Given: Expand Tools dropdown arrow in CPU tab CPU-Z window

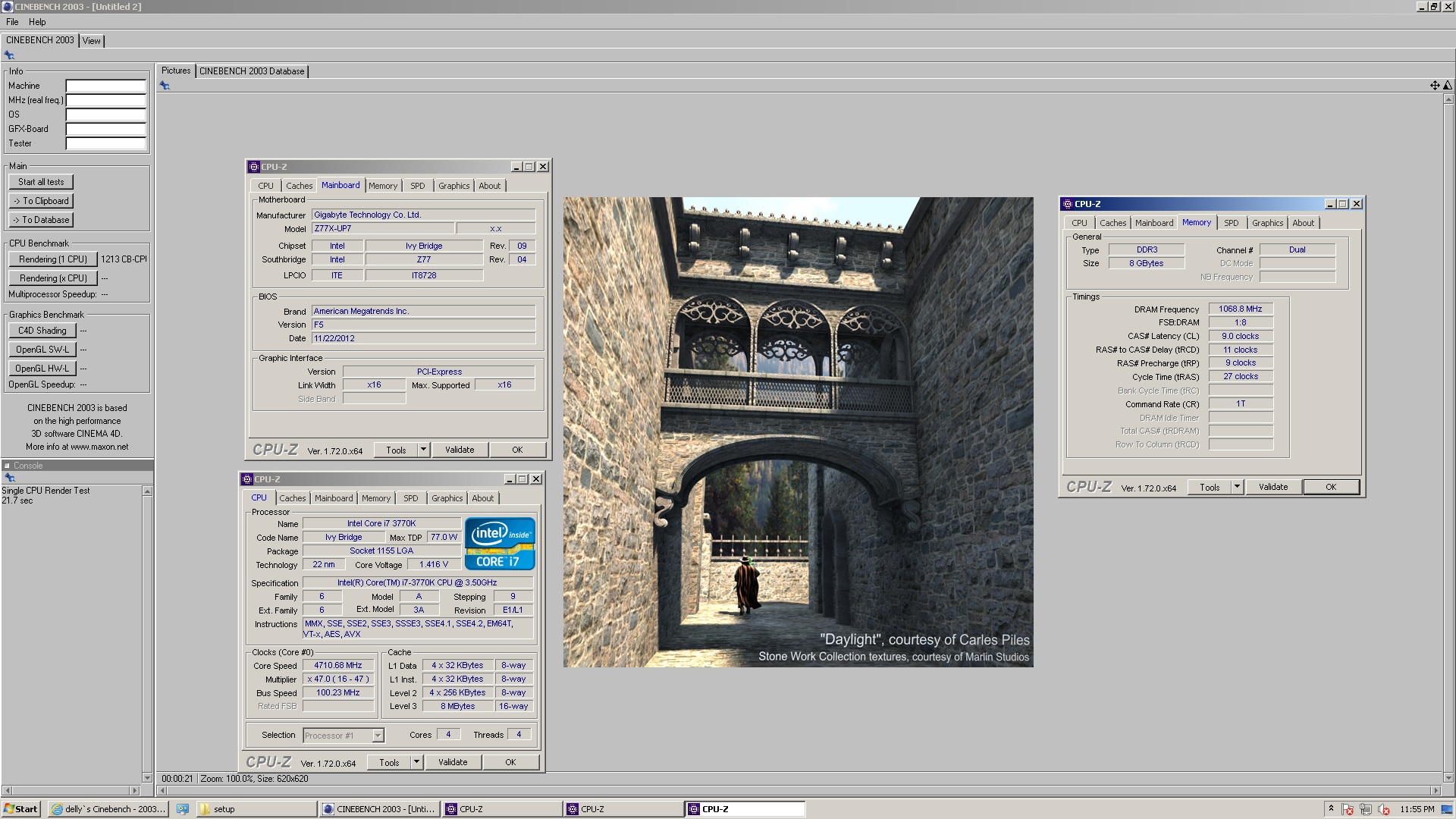Looking at the screenshot, I should (x=416, y=762).
